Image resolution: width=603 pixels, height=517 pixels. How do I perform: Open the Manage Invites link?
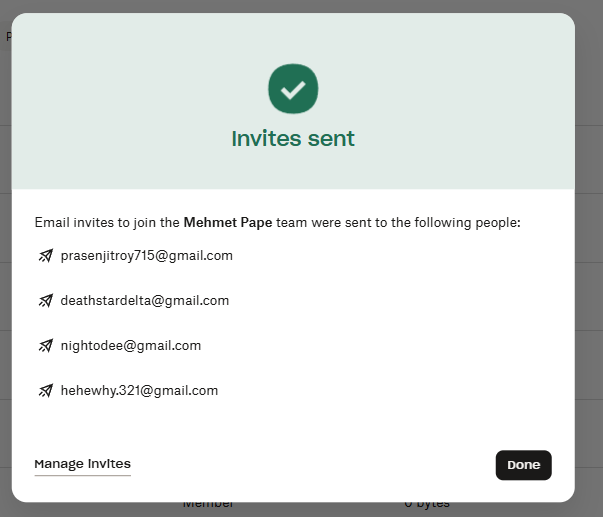(82, 464)
